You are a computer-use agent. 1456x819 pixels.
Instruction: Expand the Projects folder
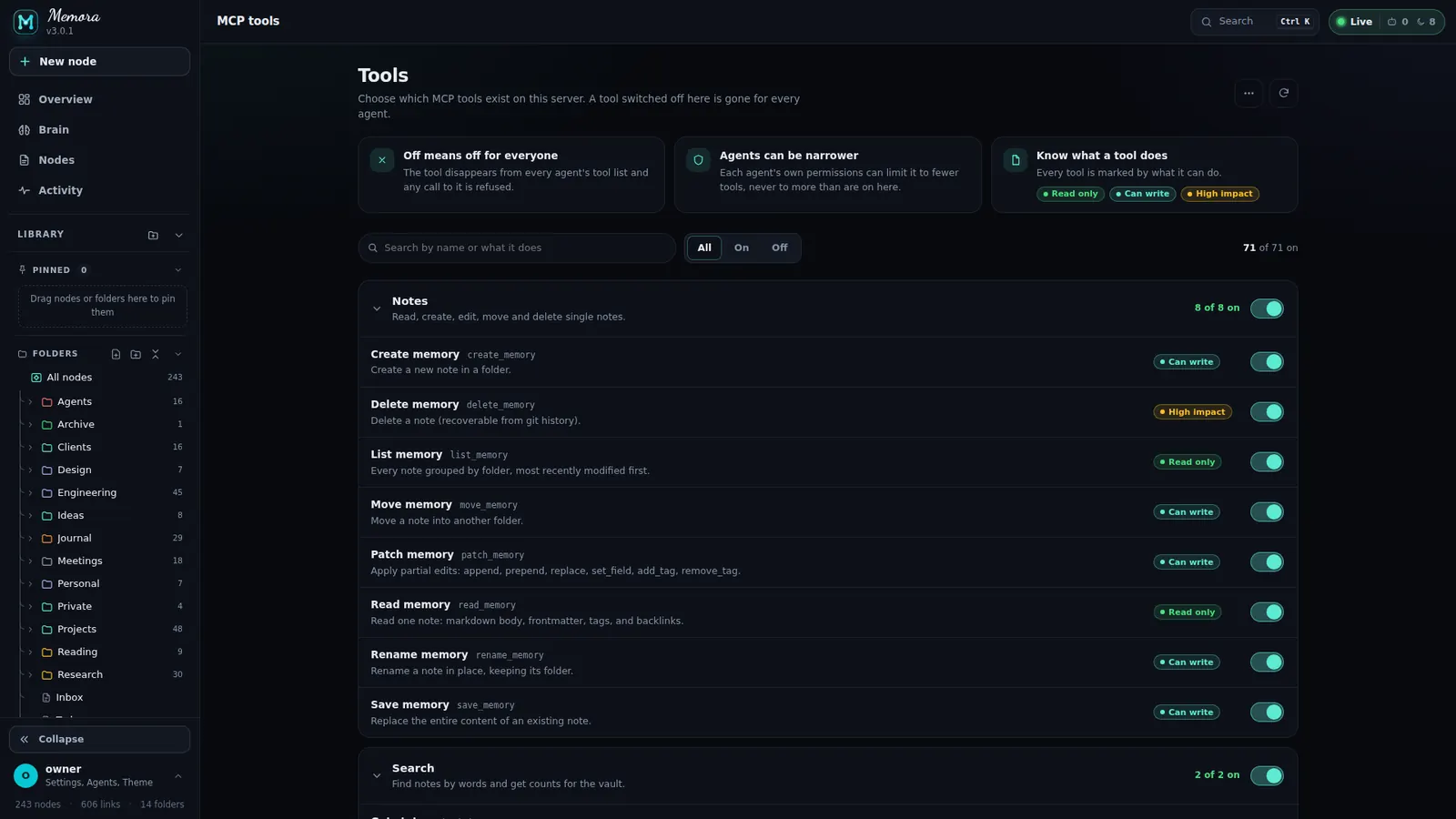[30, 630]
